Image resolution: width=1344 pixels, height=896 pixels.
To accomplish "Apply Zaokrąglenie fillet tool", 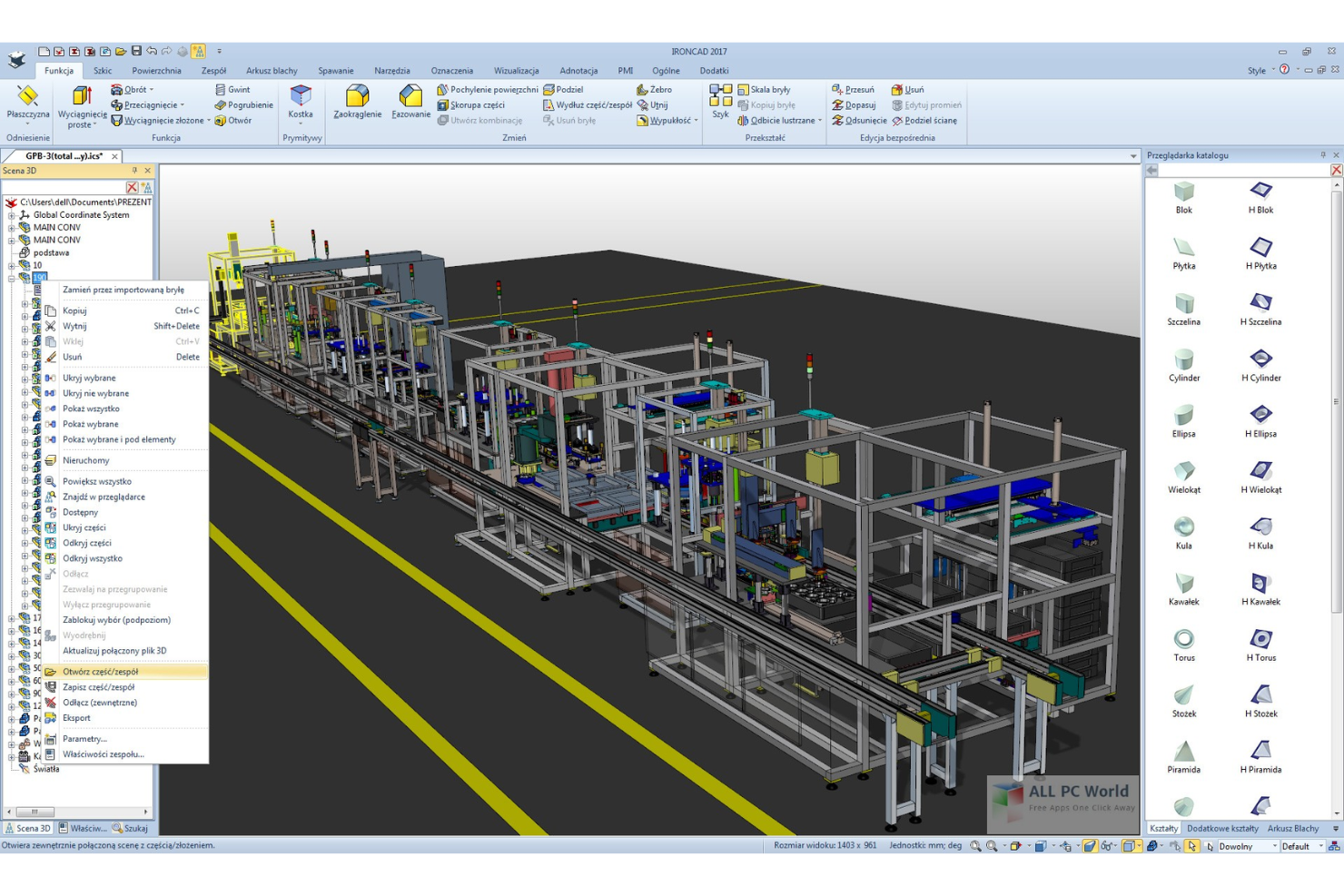I will click(357, 103).
